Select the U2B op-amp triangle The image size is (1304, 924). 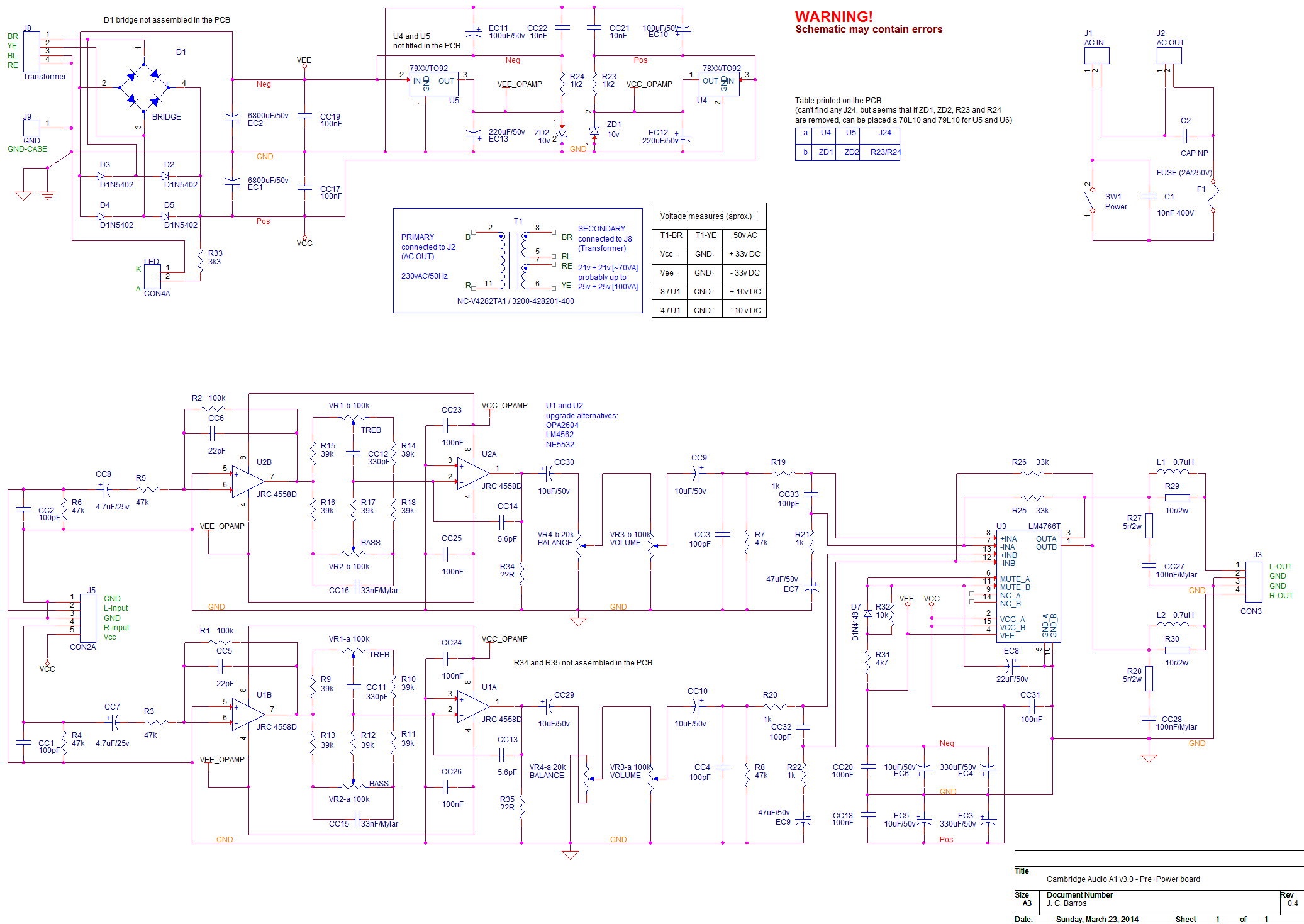pos(248,481)
